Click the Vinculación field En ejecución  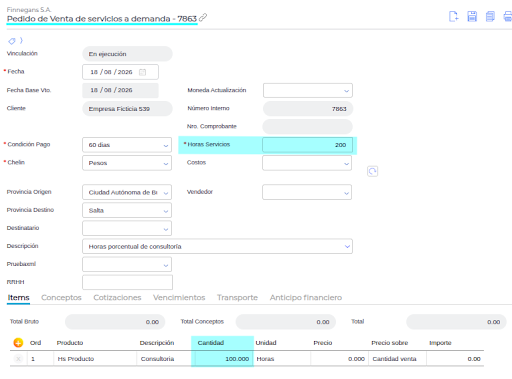[127, 54]
